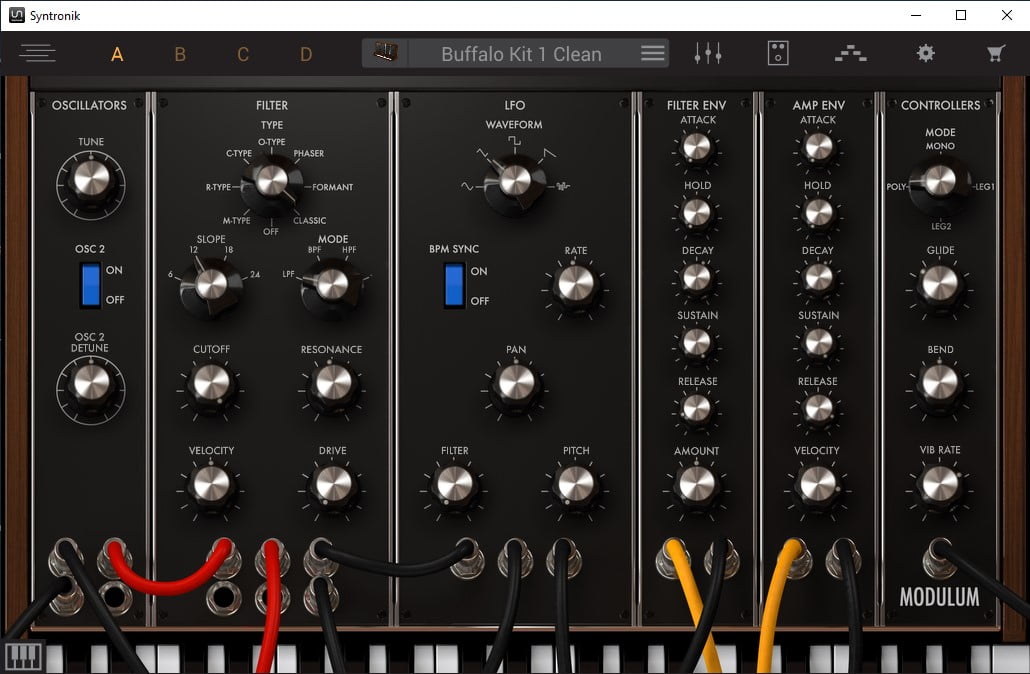Select CLASSIC filter type label

click(x=309, y=221)
